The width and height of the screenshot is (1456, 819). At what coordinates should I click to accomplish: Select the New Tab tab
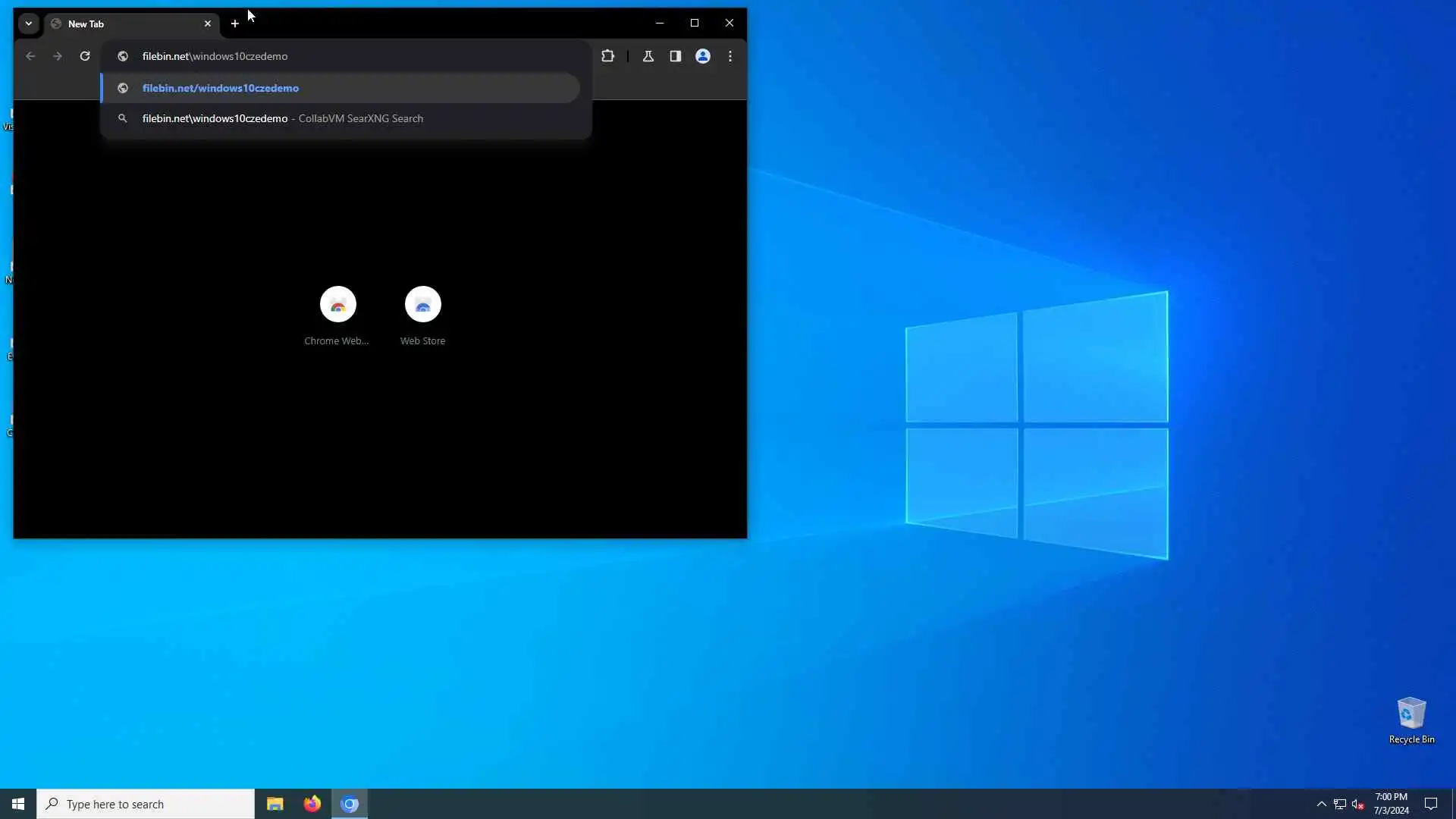[121, 24]
